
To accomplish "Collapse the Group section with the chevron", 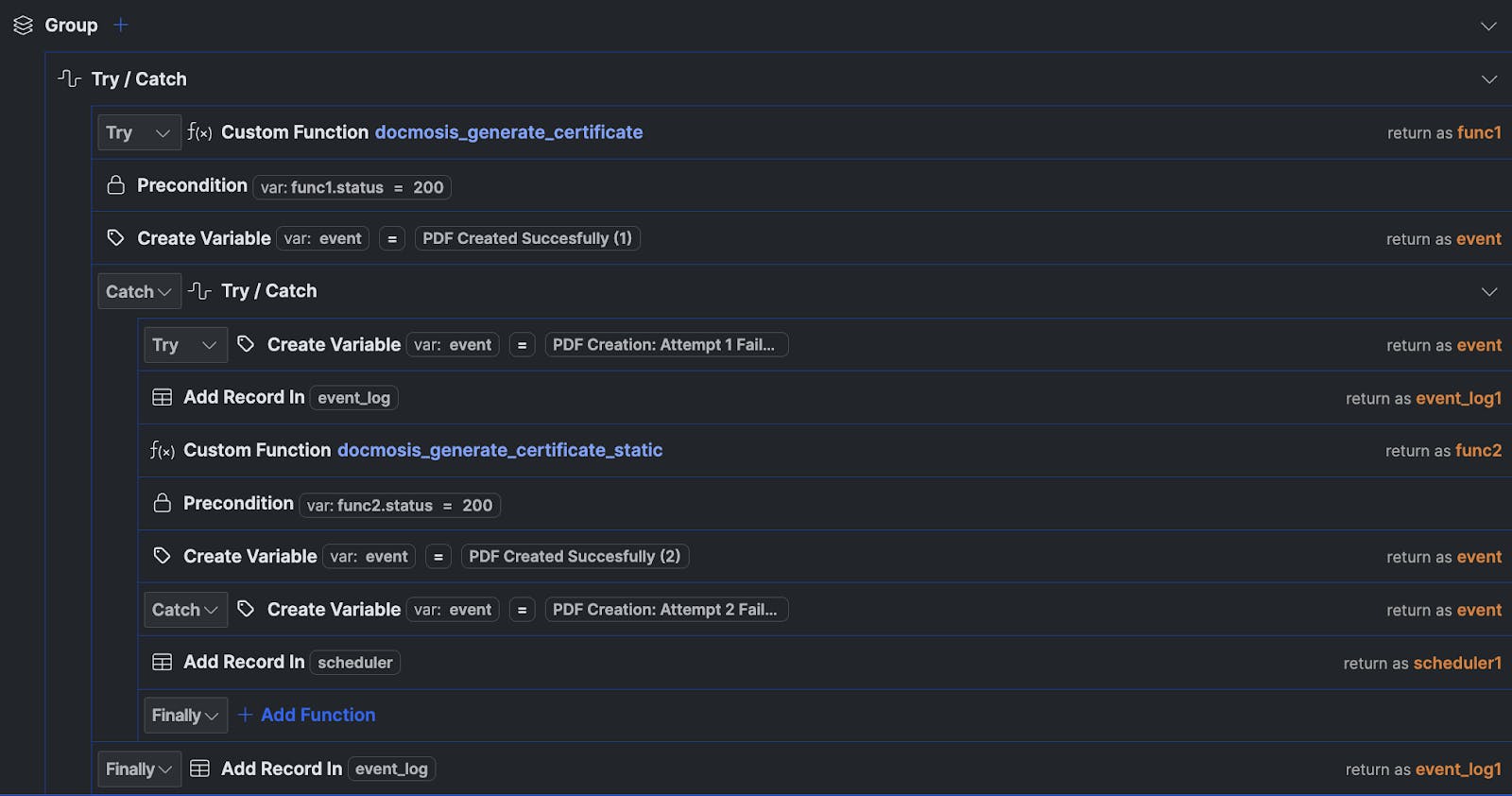I will 1488,26.
